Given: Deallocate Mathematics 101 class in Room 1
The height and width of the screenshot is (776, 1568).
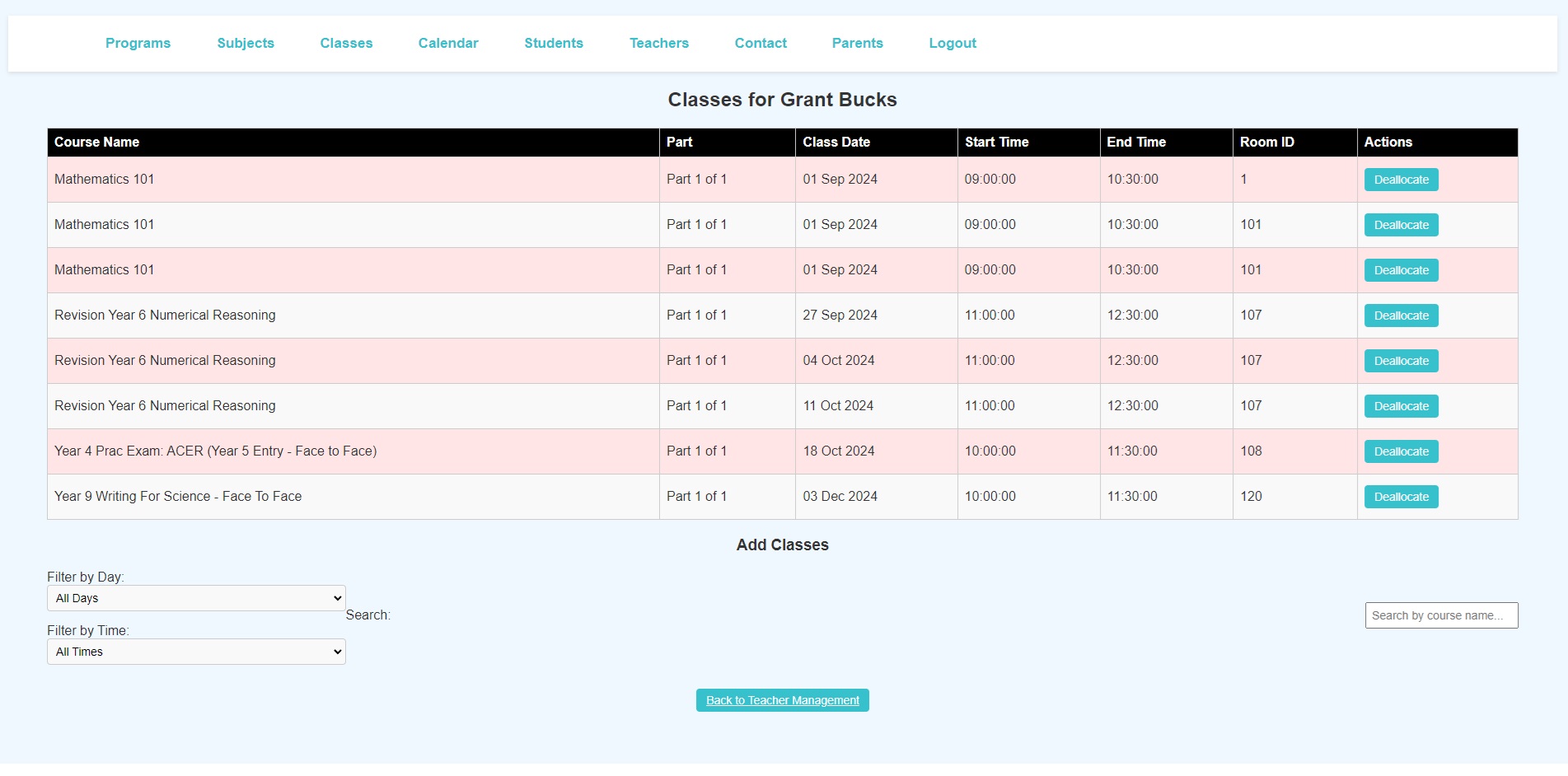Looking at the screenshot, I should click(x=1401, y=180).
